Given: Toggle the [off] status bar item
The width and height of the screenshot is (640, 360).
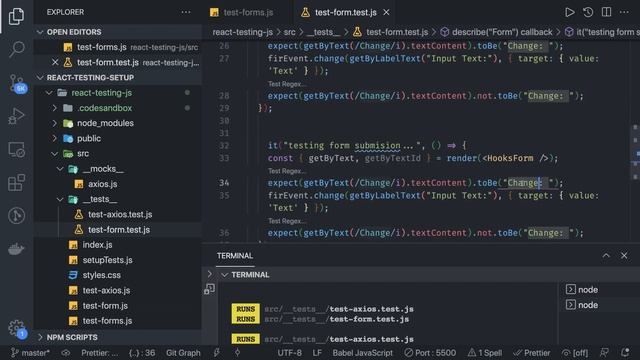Looking at the screenshot, I should click(x=575, y=353).
